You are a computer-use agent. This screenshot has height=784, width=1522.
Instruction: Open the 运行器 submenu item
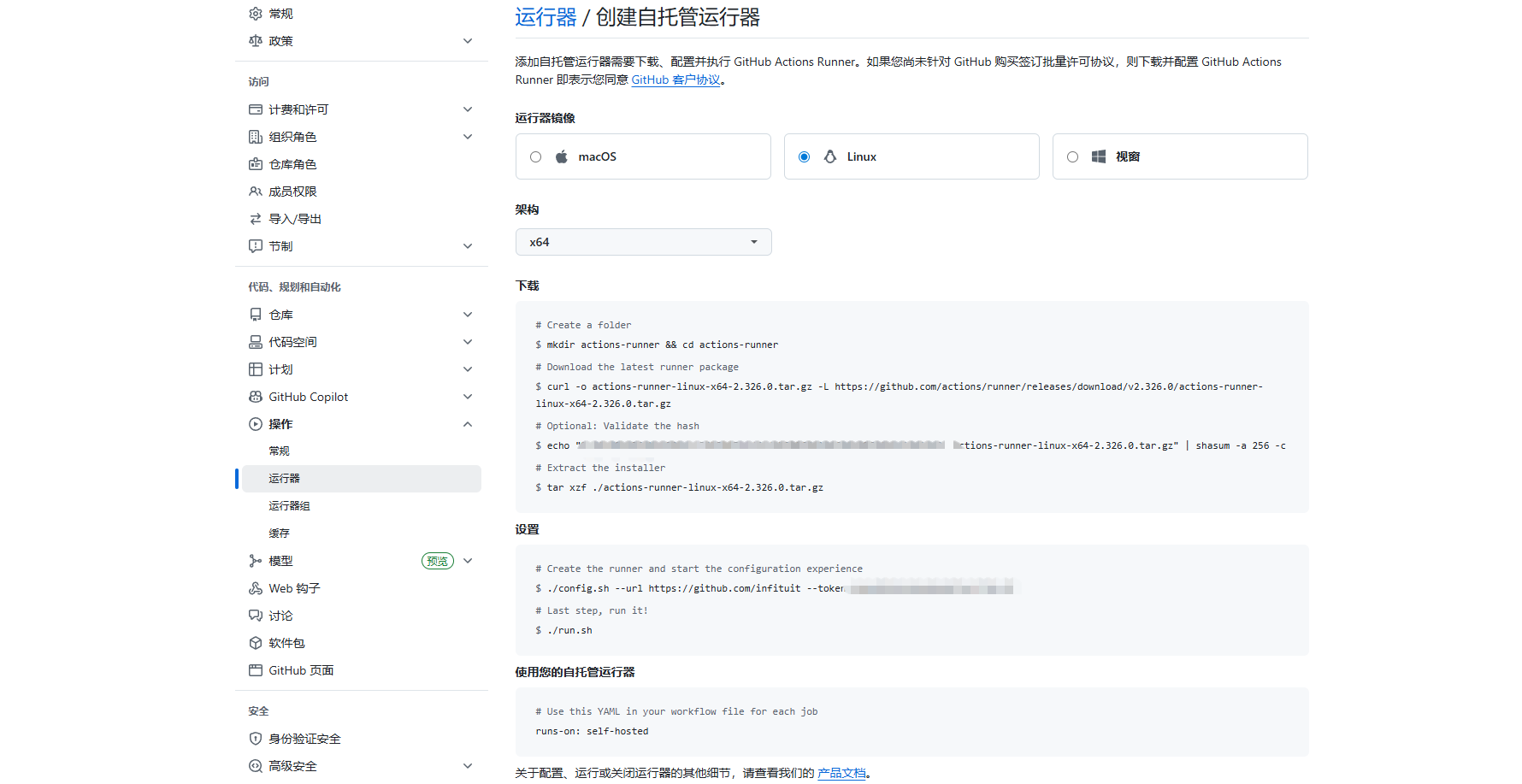pos(362,479)
